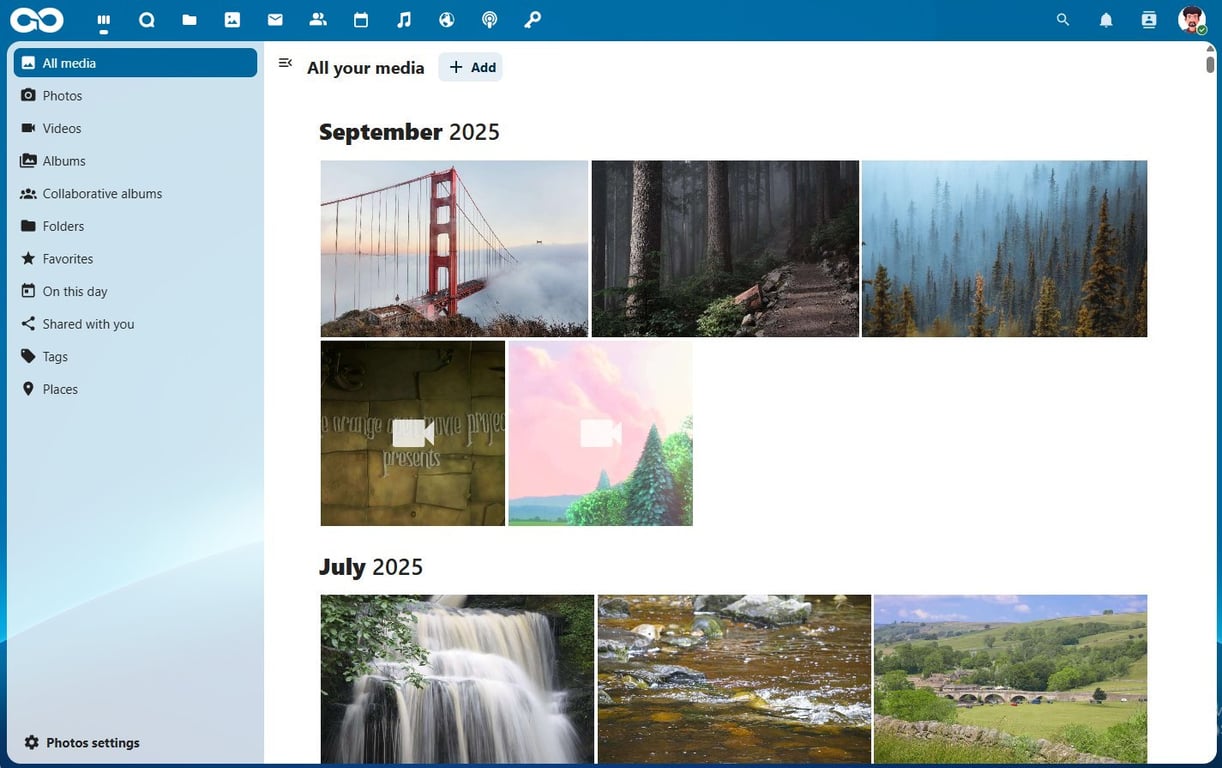Open Collaborative albums in sidebar
The height and width of the screenshot is (768, 1222).
[135, 194]
